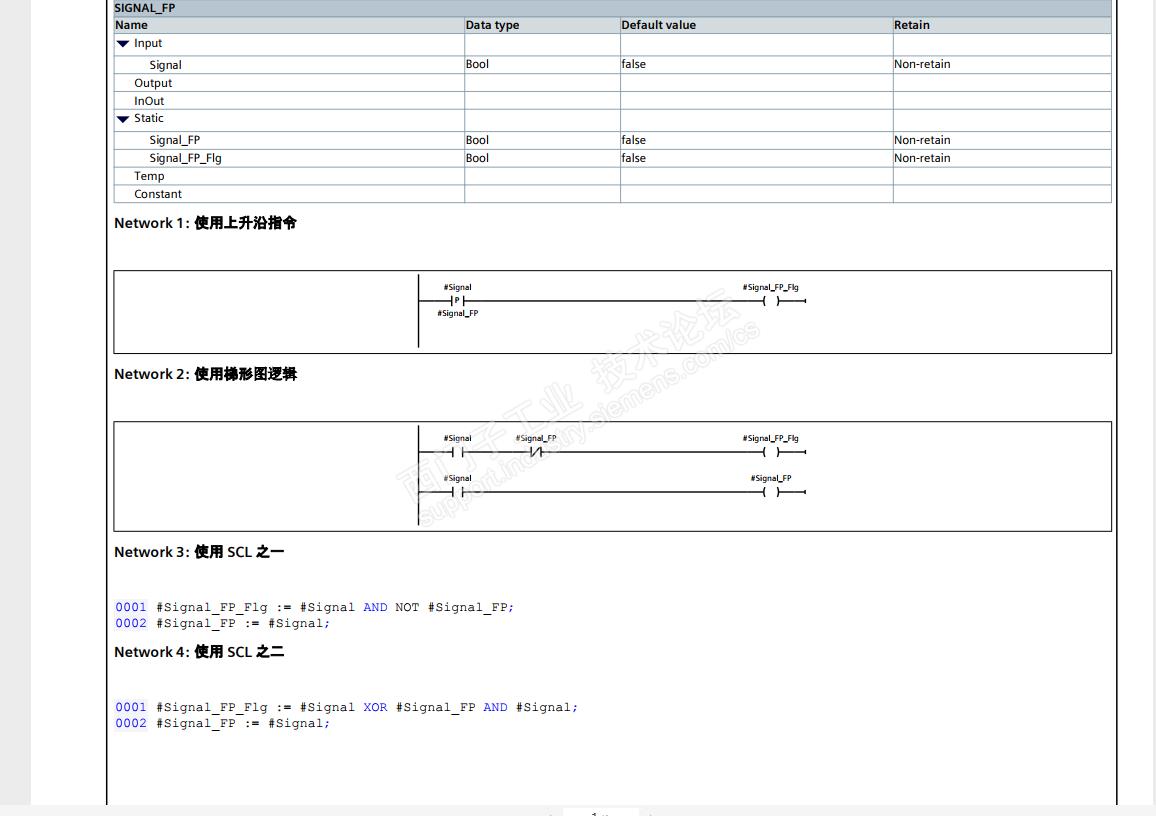Click Network 4 statement #Signal_FP := #Signal
1156x816 pixels.
(x=243, y=724)
